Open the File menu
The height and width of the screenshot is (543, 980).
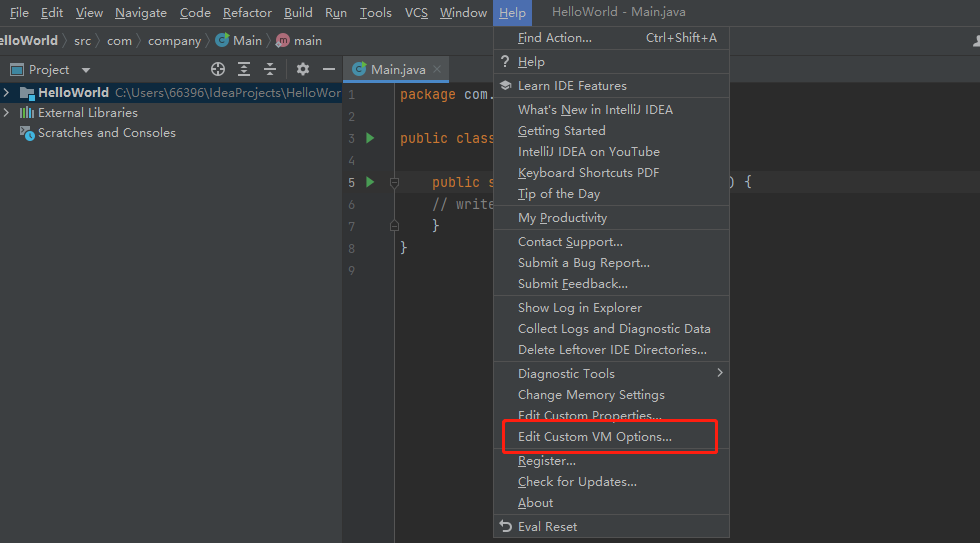point(19,12)
